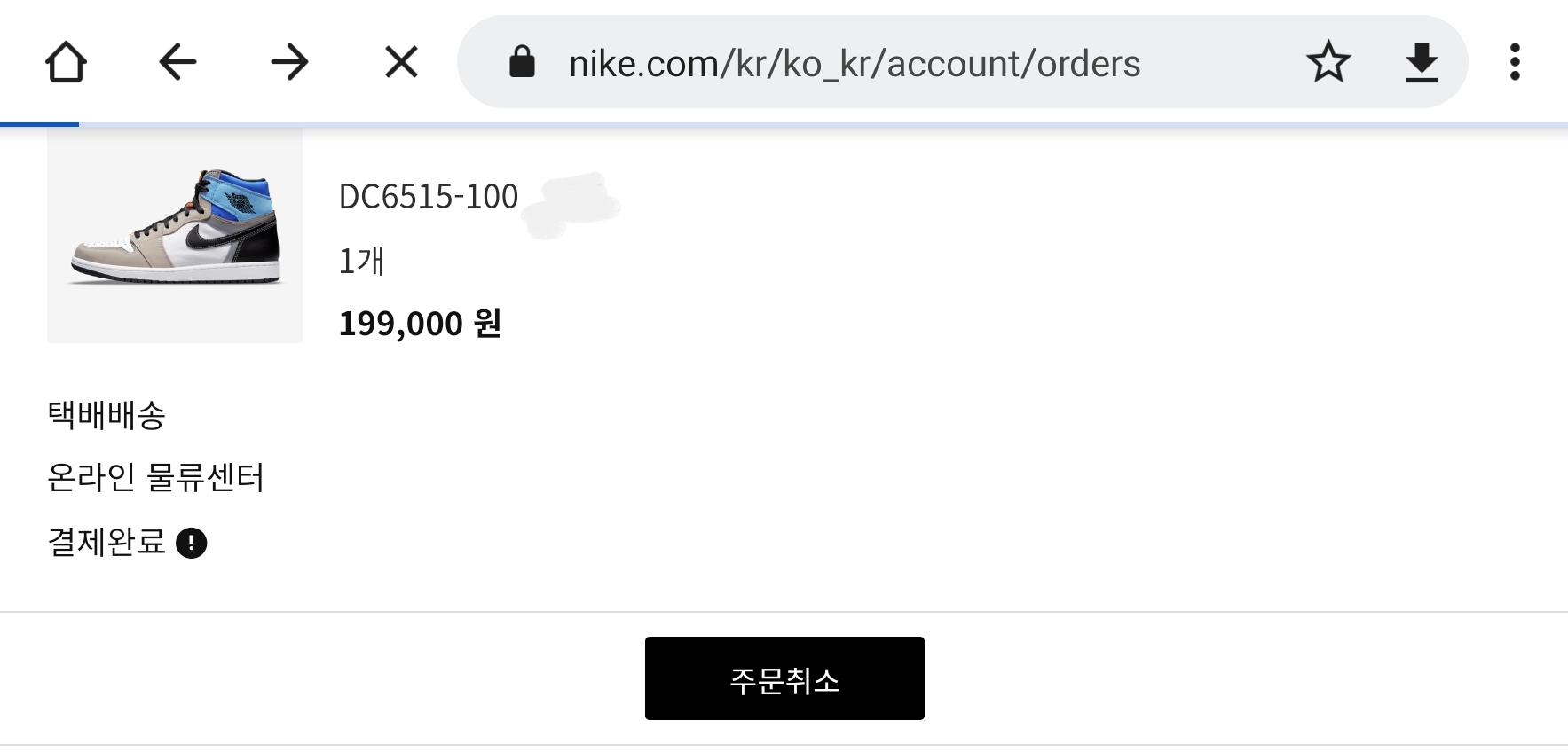
Task: Navigate forward with the right arrow
Action: 289,63
